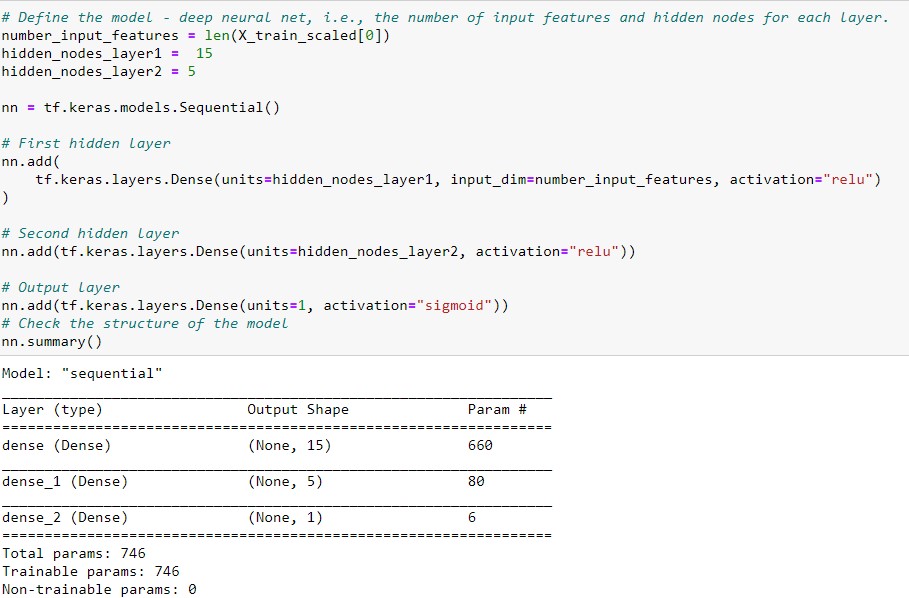Click the '(None, 1)' output shape
Viewport: 909px width, 598px height.
click(x=285, y=517)
